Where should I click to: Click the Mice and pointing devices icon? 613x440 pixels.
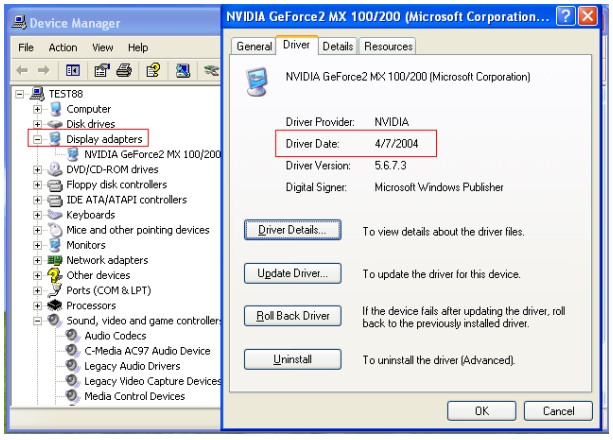tap(56, 230)
